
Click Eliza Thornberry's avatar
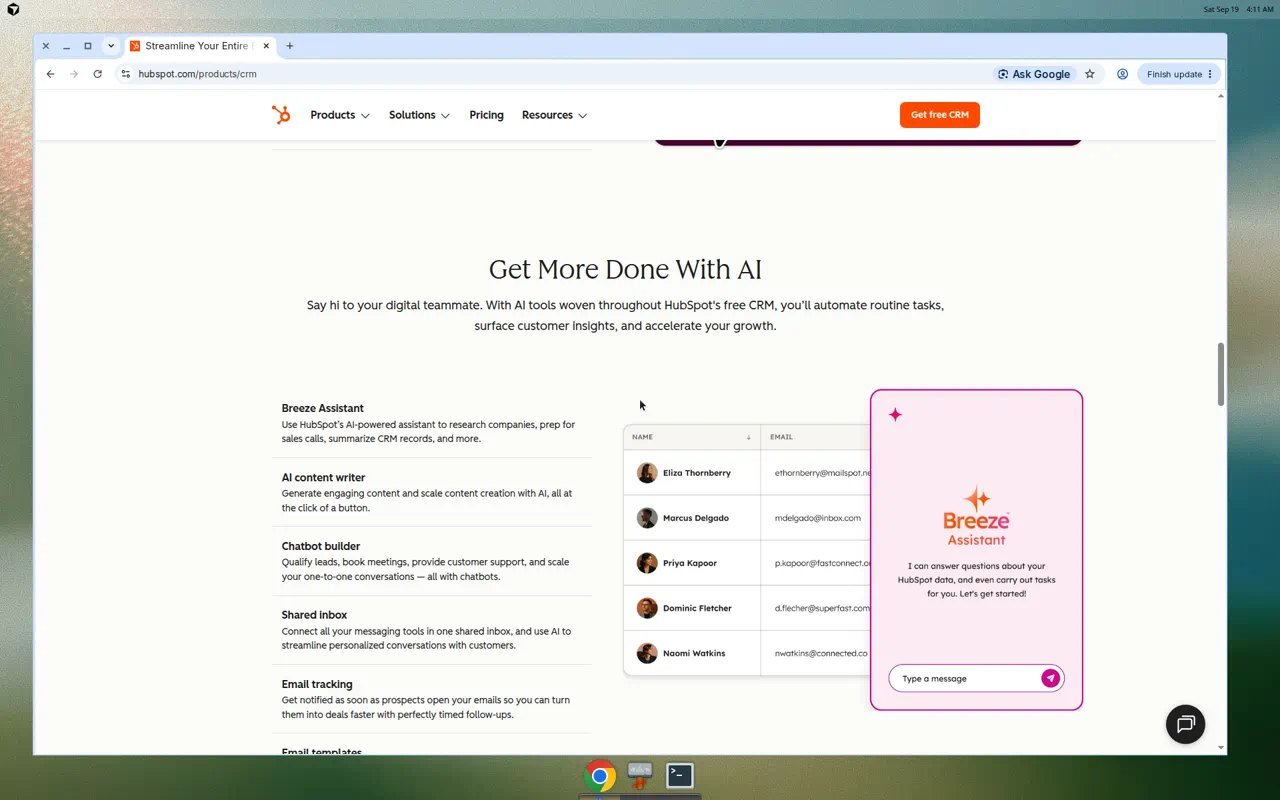click(x=647, y=473)
